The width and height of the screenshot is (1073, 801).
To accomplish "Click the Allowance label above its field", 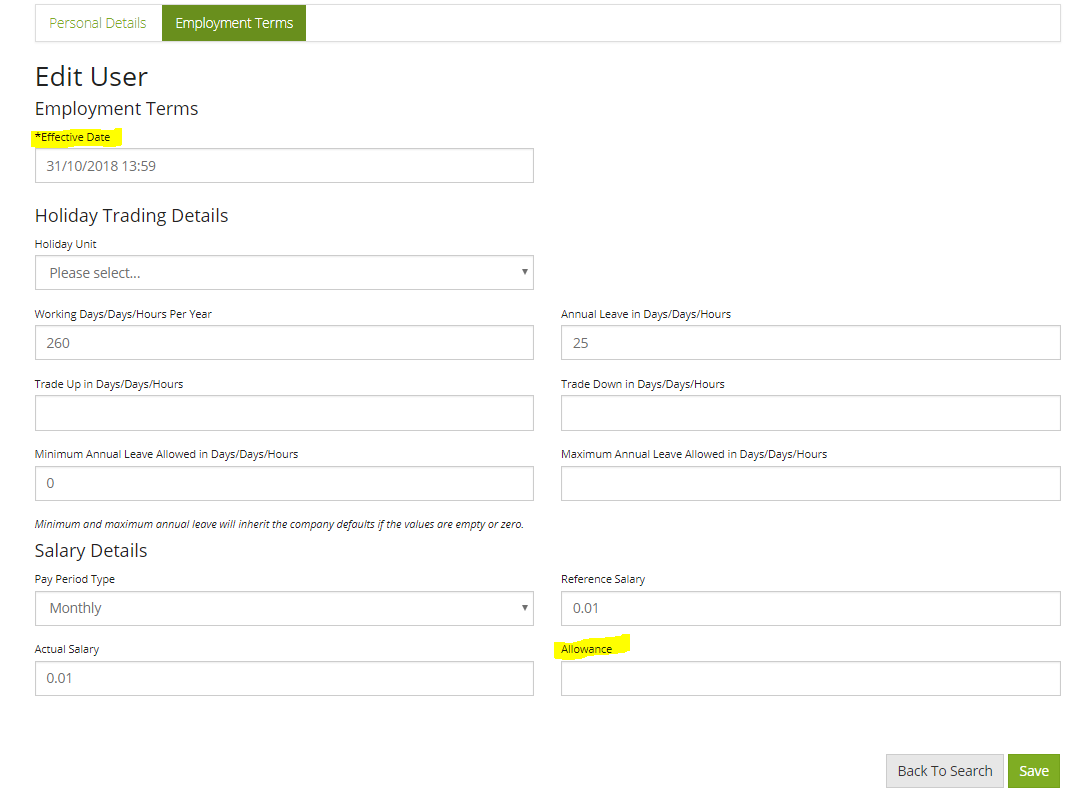I will coord(586,648).
